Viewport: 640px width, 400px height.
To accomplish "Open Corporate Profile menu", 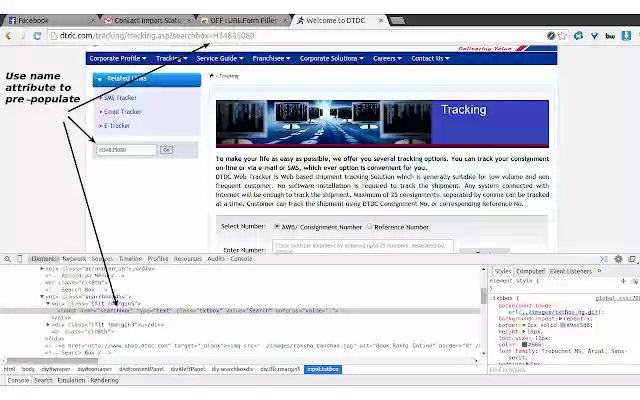I will [118, 58].
